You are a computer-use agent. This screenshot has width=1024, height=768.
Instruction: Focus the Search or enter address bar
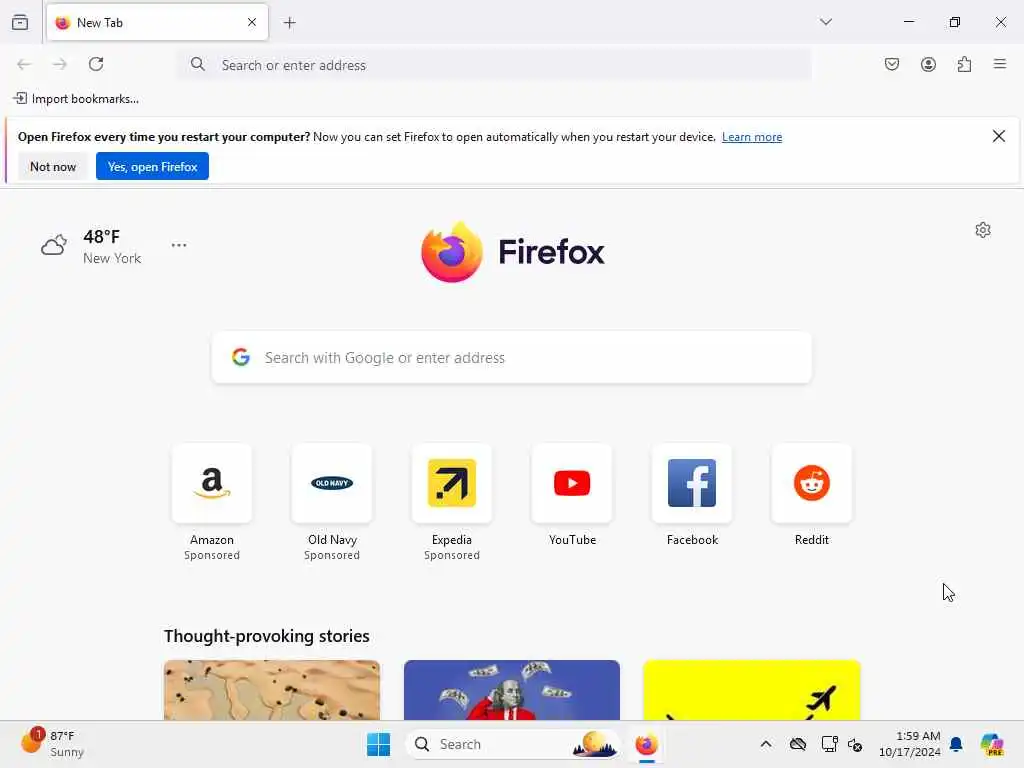point(494,65)
